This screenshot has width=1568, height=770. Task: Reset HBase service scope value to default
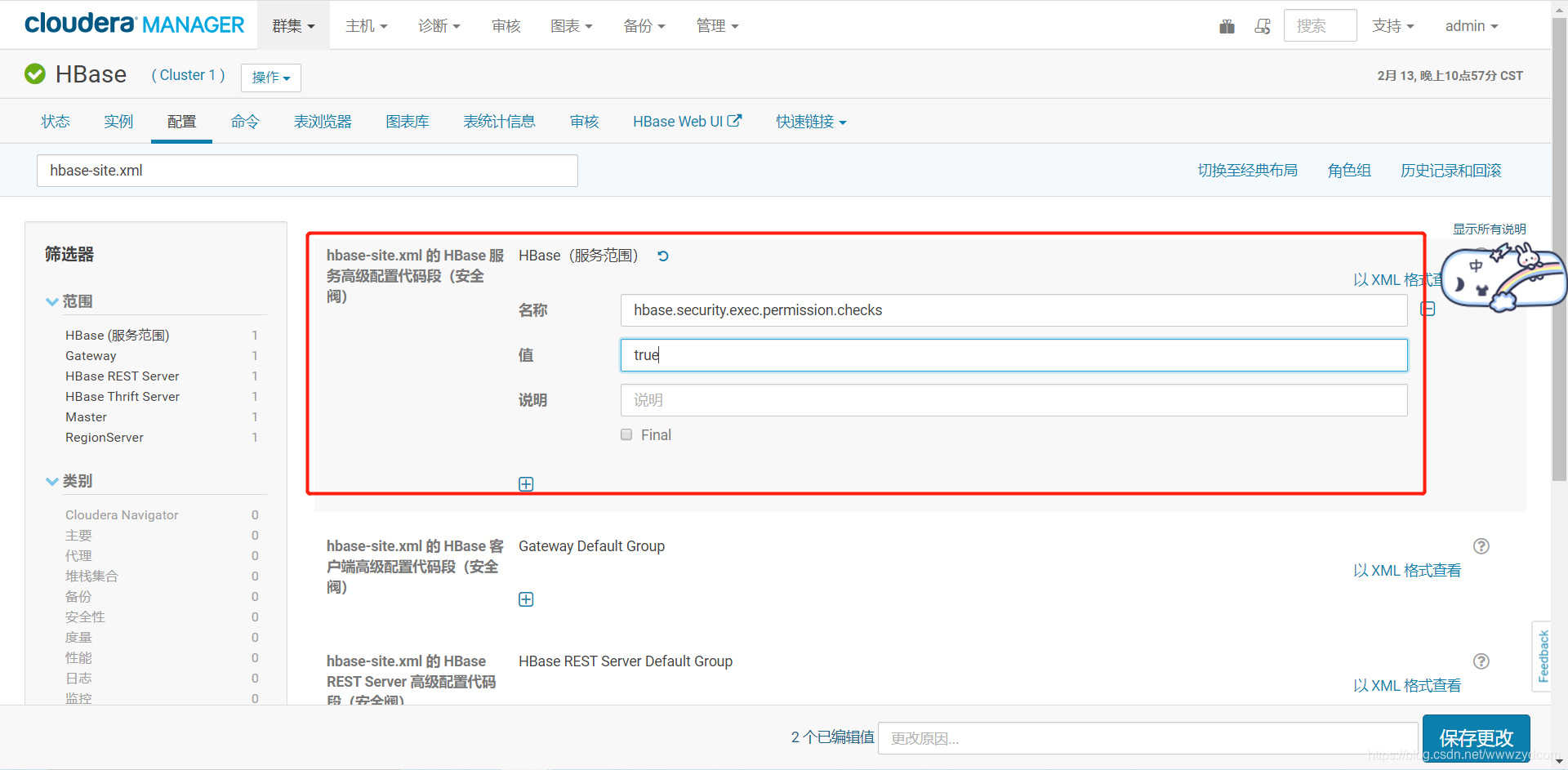pos(663,256)
